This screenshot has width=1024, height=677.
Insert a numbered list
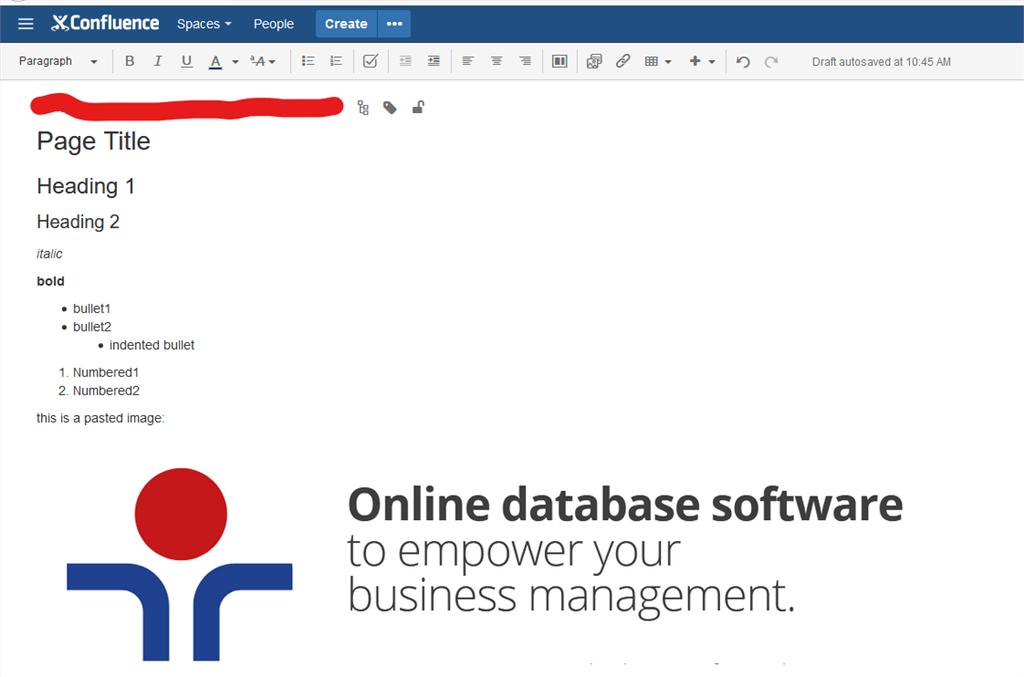click(336, 61)
